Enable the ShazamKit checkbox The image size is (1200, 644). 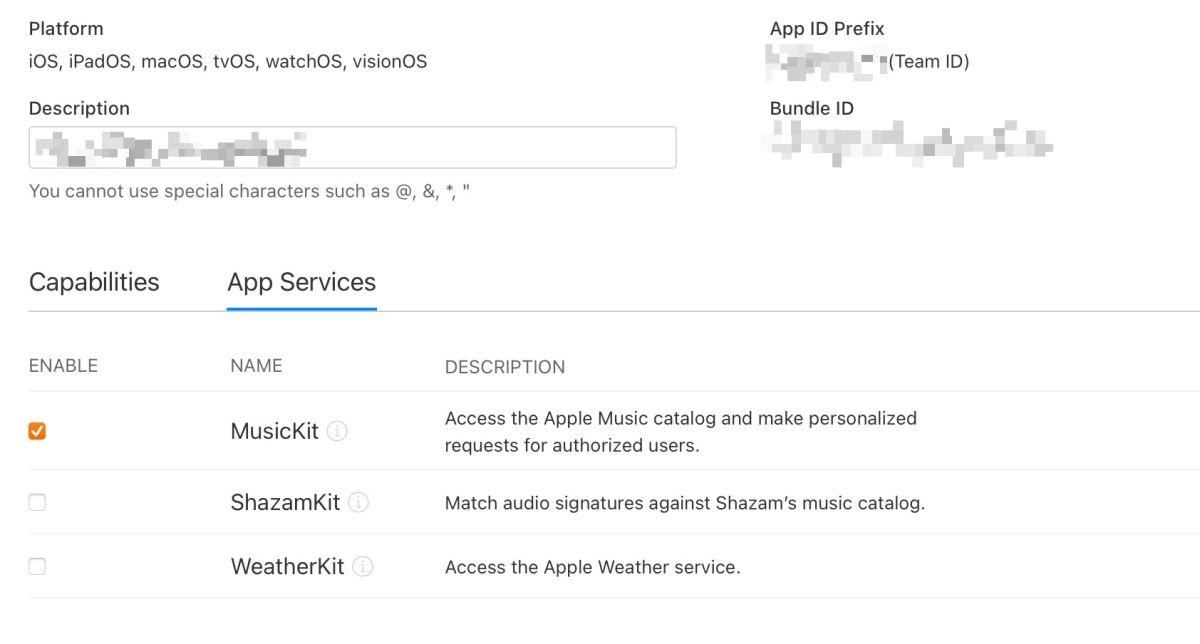(37, 503)
